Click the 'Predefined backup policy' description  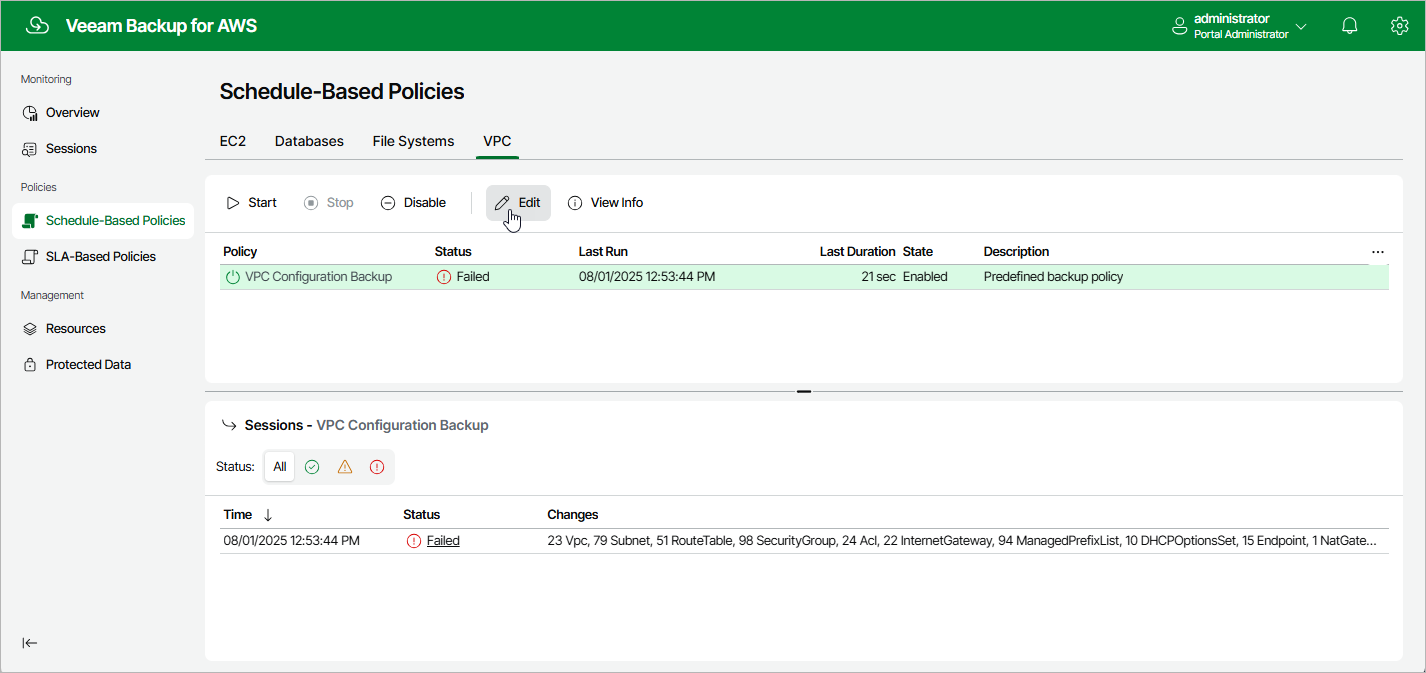coord(1053,277)
